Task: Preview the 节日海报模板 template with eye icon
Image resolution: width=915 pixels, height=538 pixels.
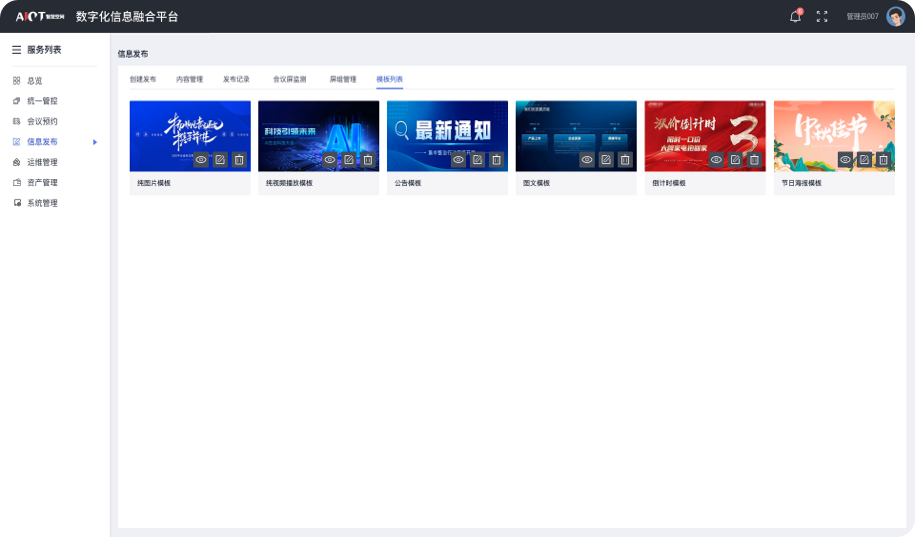Action: pyautogui.click(x=845, y=159)
